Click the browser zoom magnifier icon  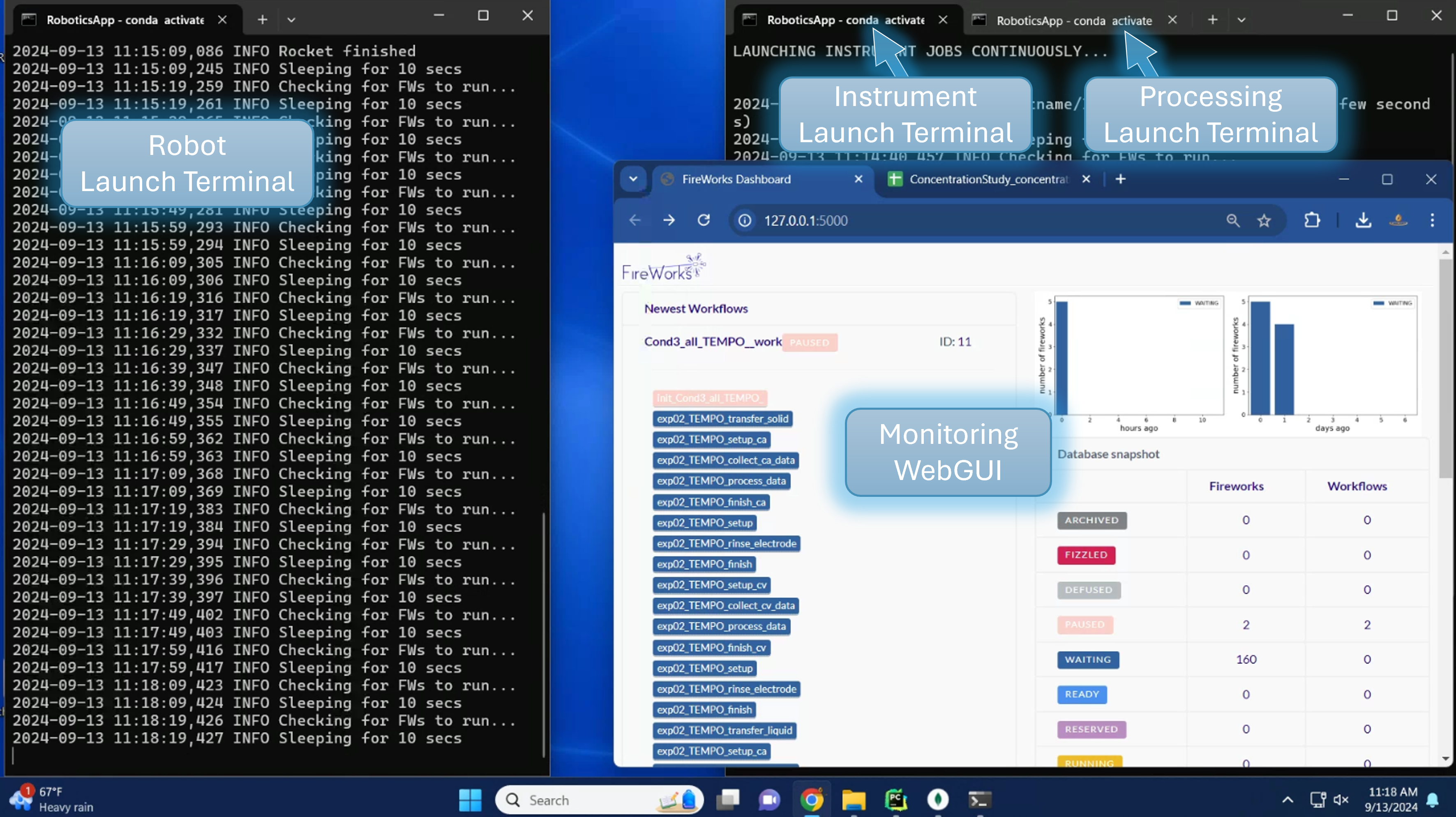1233,221
